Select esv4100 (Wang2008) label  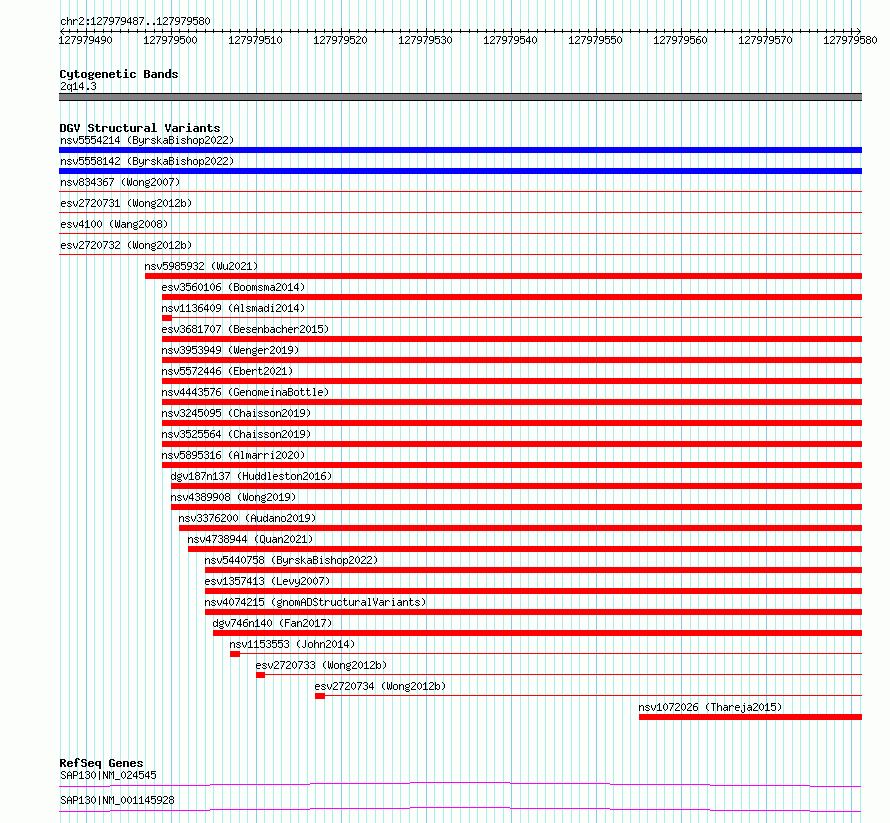114,224
